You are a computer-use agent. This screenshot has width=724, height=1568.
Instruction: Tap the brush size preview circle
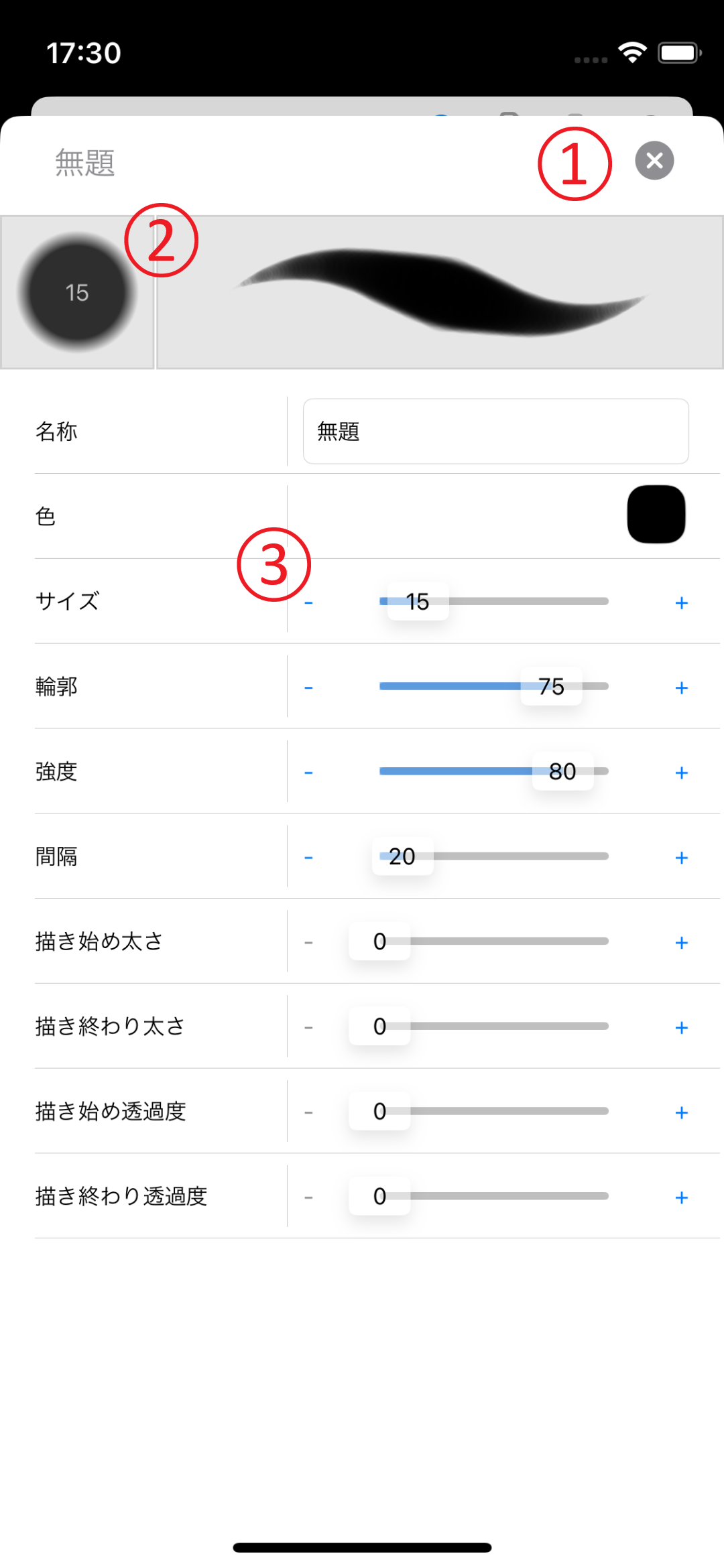[x=77, y=292]
